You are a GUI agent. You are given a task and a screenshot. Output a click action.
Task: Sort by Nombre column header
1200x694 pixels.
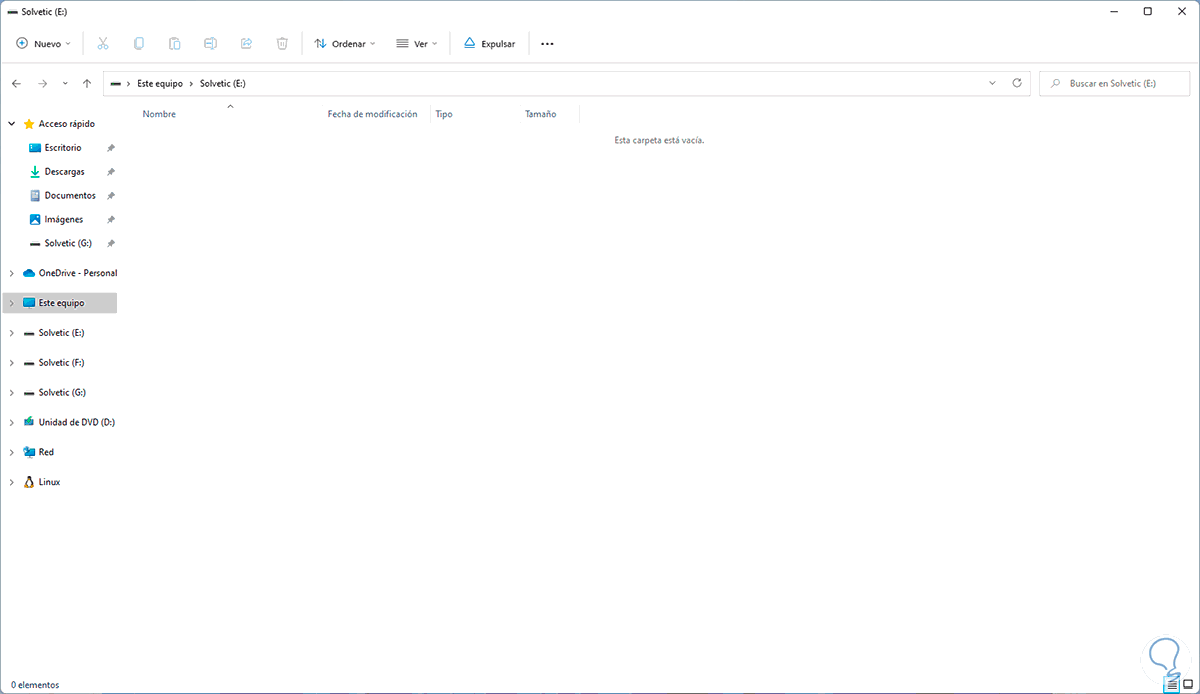(x=159, y=114)
